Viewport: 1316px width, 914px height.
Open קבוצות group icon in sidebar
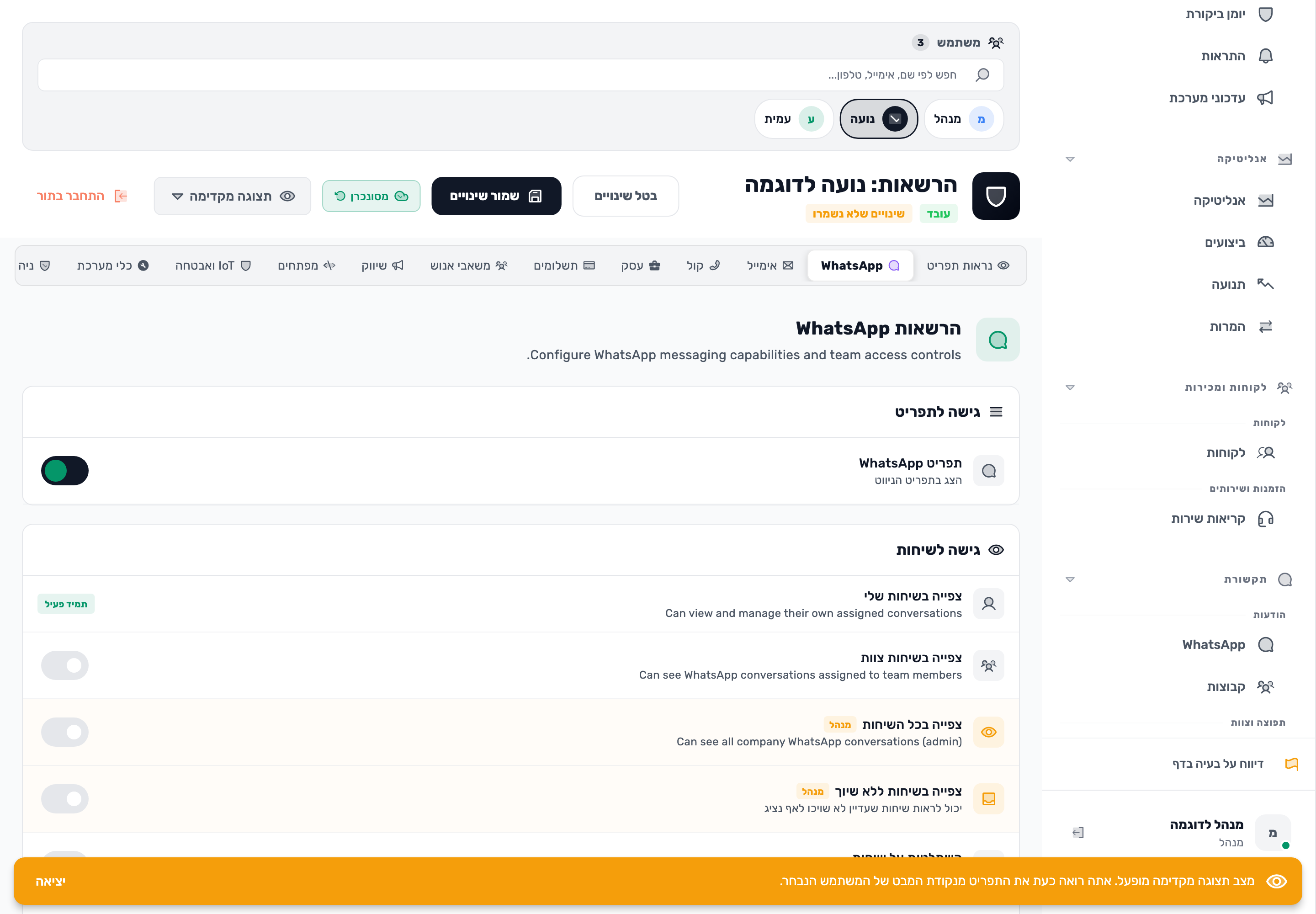coord(1265,687)
